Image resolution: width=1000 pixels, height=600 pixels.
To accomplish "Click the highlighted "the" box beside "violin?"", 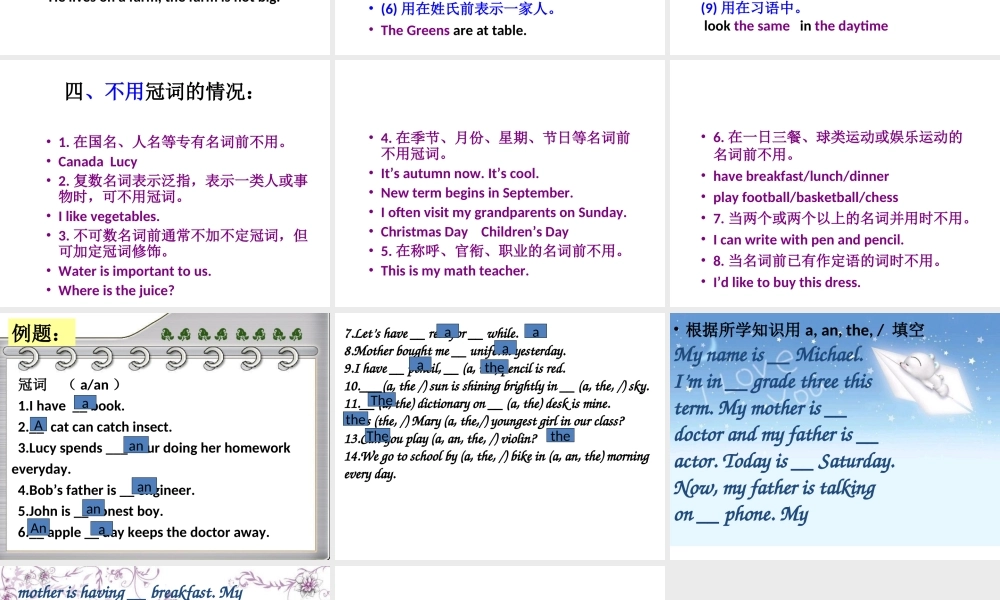I will pos(560,436).
